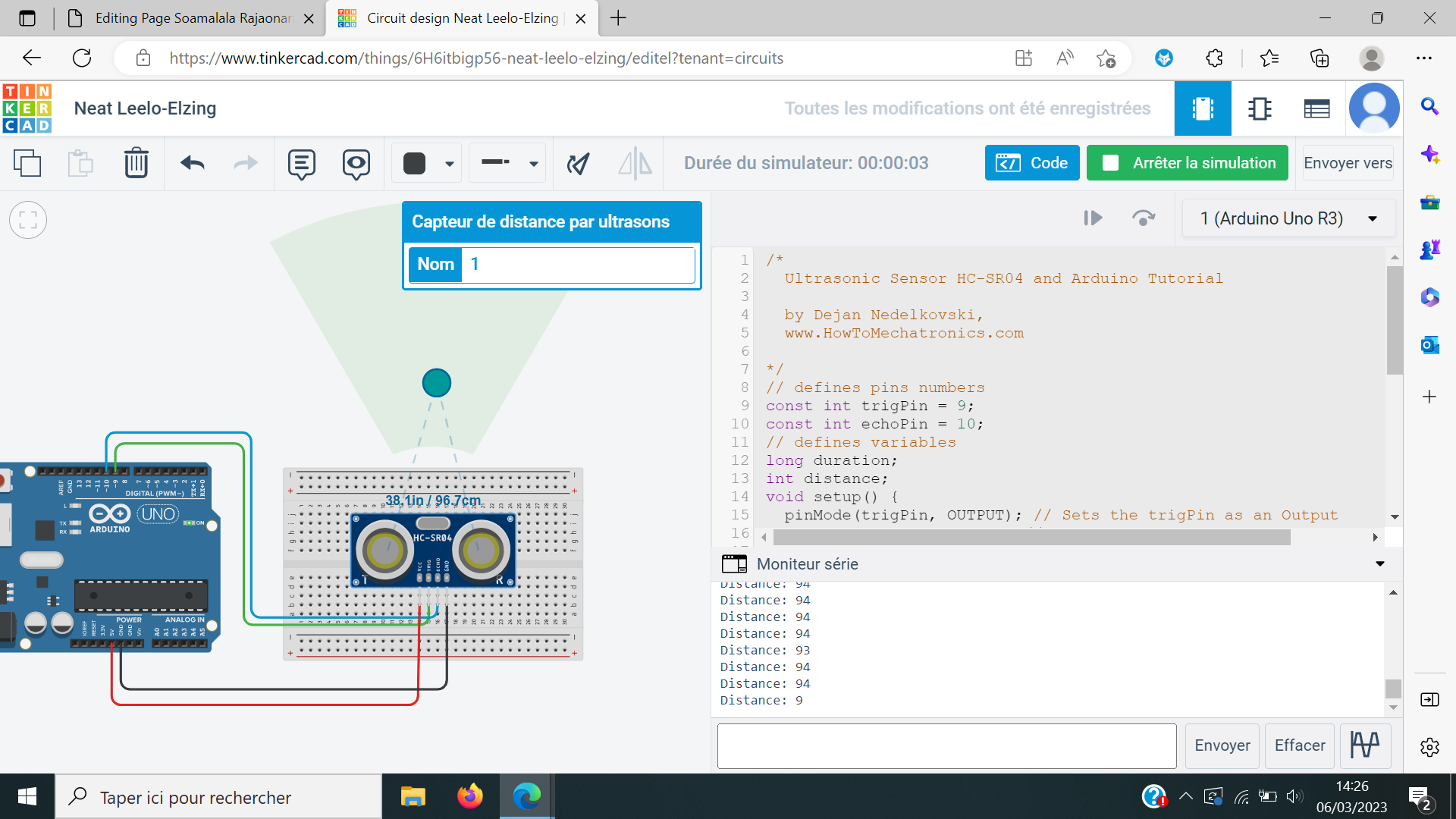Open the user profile avatar

coord(1374,108)
